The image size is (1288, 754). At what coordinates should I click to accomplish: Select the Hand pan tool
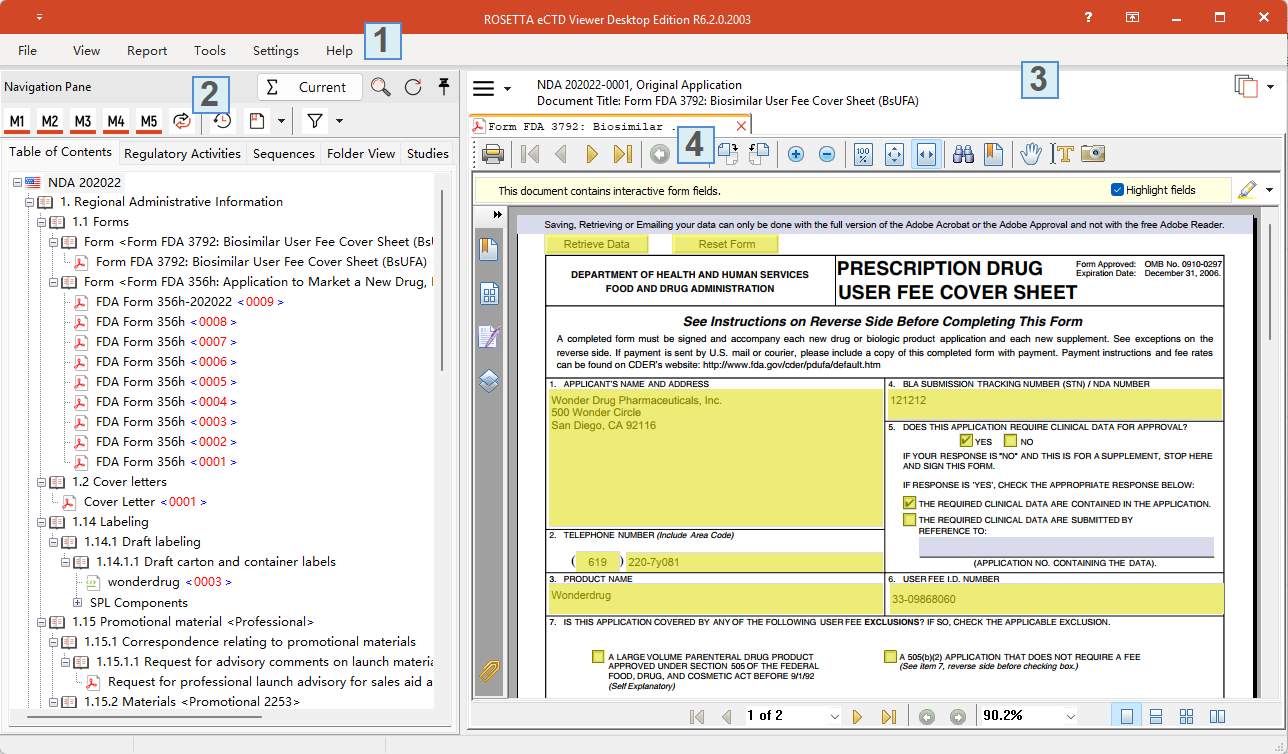pos(1031,154)
